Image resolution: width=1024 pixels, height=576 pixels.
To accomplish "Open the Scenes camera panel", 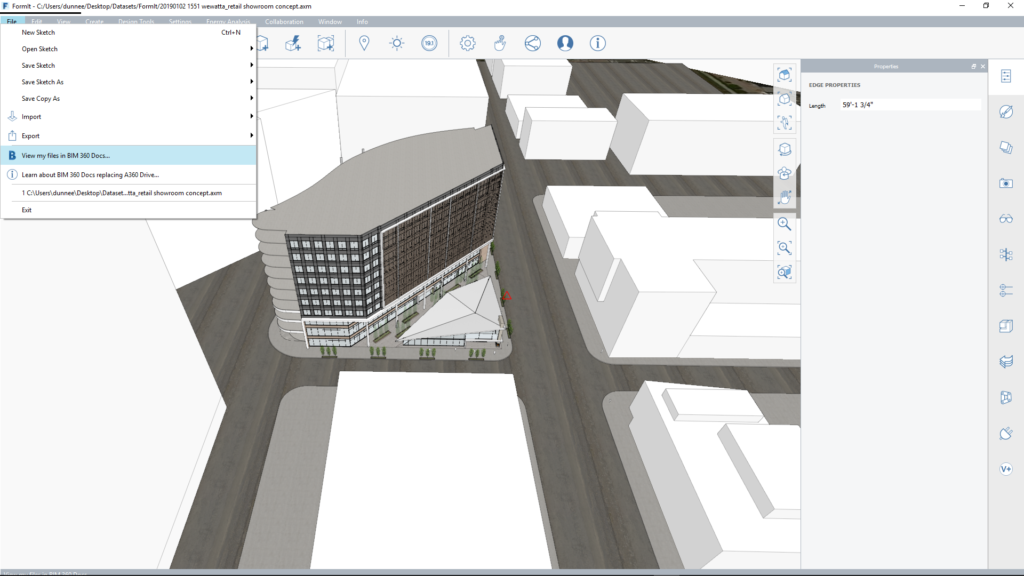I will point(1006,183).
